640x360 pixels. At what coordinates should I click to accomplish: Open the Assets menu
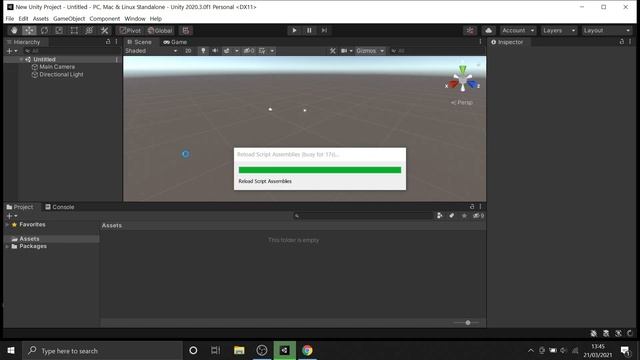[x=40, y=19]
